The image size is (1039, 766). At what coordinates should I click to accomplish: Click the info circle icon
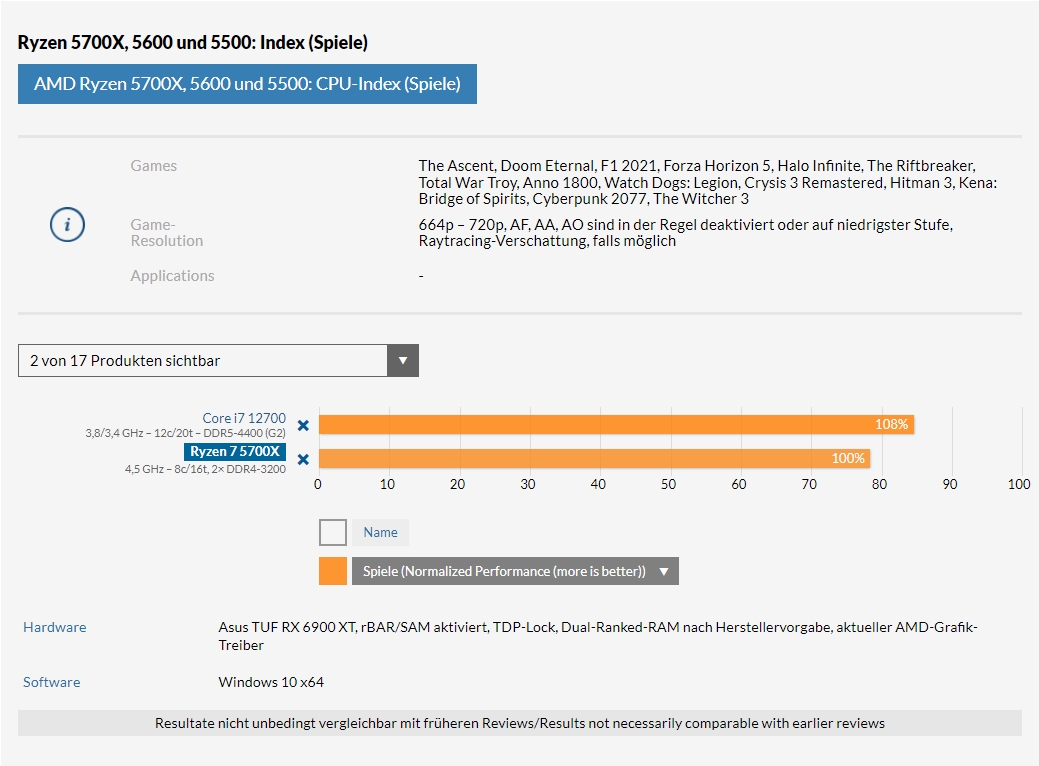click(68, 225)
